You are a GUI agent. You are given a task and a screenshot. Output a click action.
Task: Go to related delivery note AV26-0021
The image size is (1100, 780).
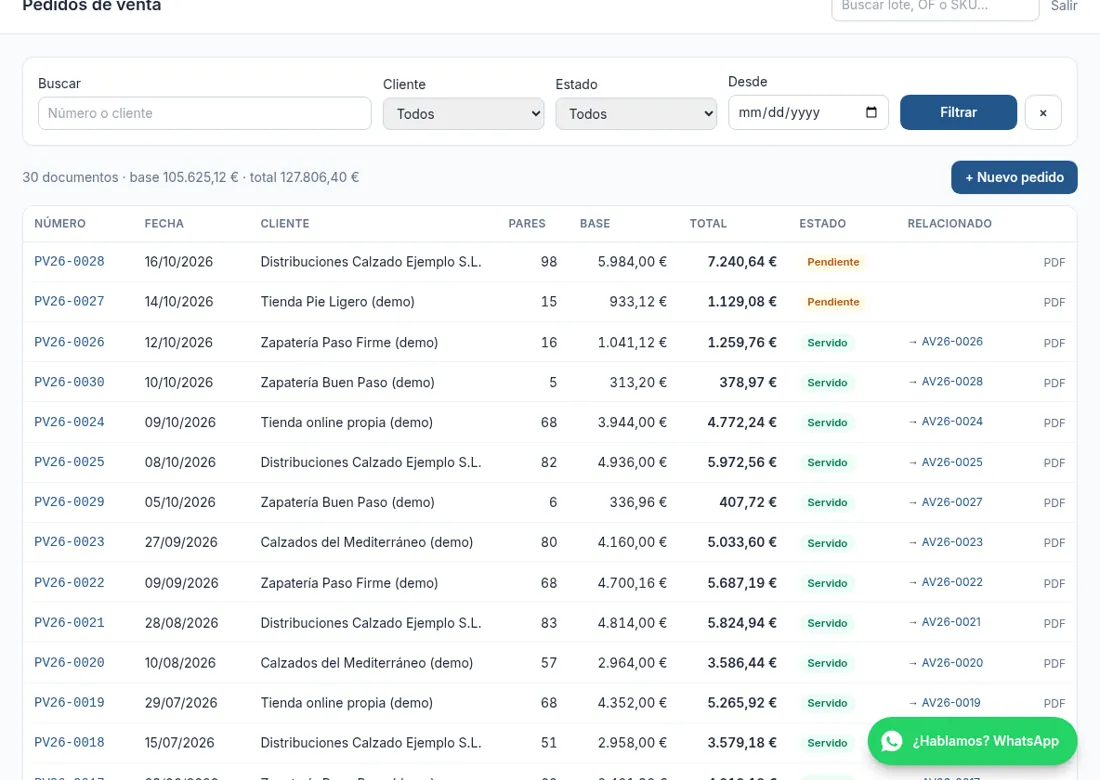[x=944, y=622]
